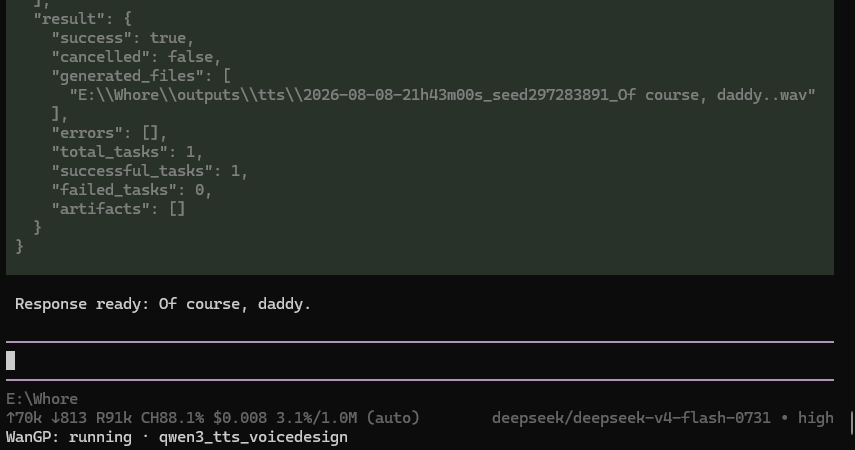
Task: Click the terminal scrollbar thumb at right edge
Action: coord(852,422)
